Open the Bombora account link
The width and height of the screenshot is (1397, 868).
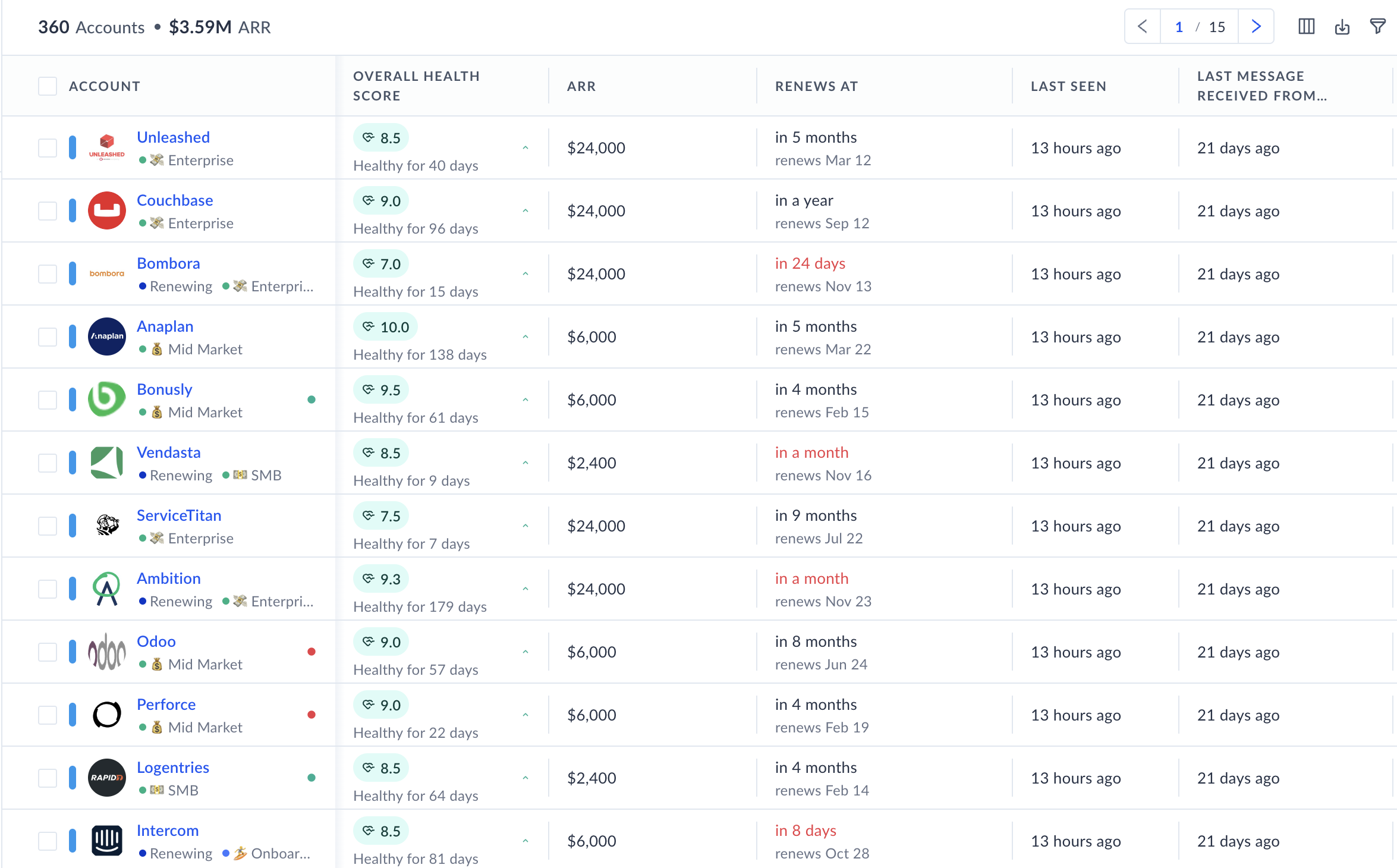[x=168, y=263]
